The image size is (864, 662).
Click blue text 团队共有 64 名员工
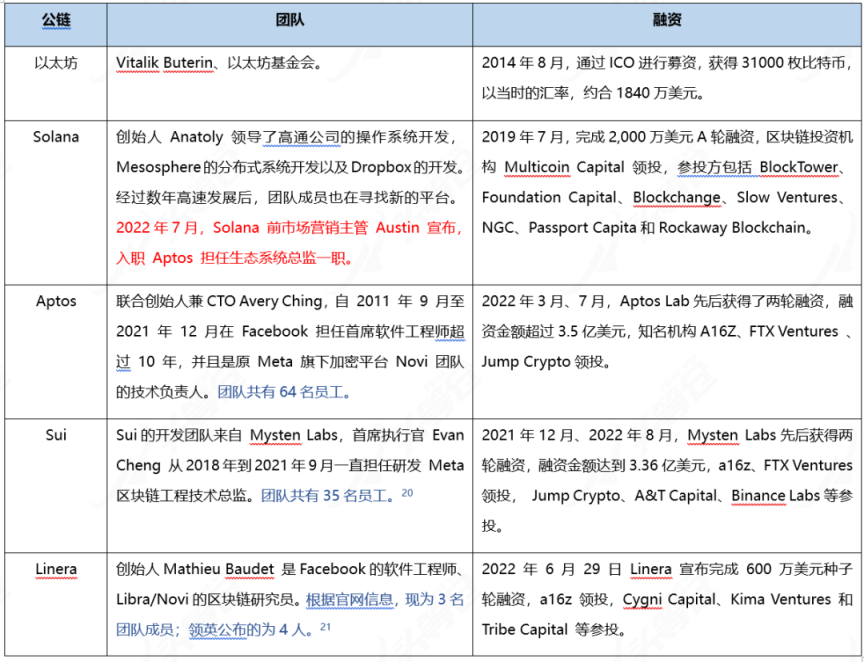click(281, 392)
